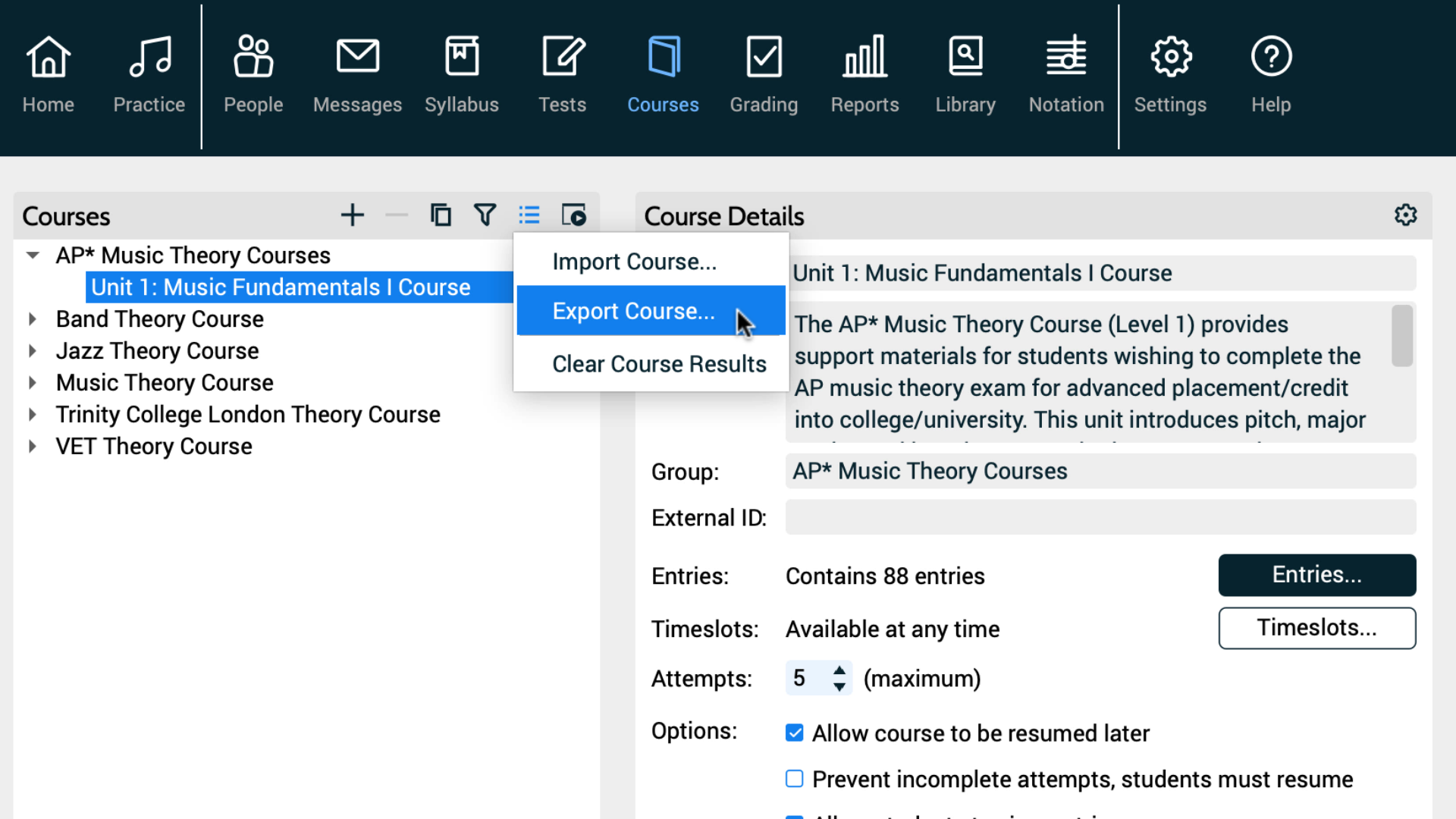Expand Trinity College London Theory Course
The height and width of the screenshot is (819, 1456).
pos(33,415)
